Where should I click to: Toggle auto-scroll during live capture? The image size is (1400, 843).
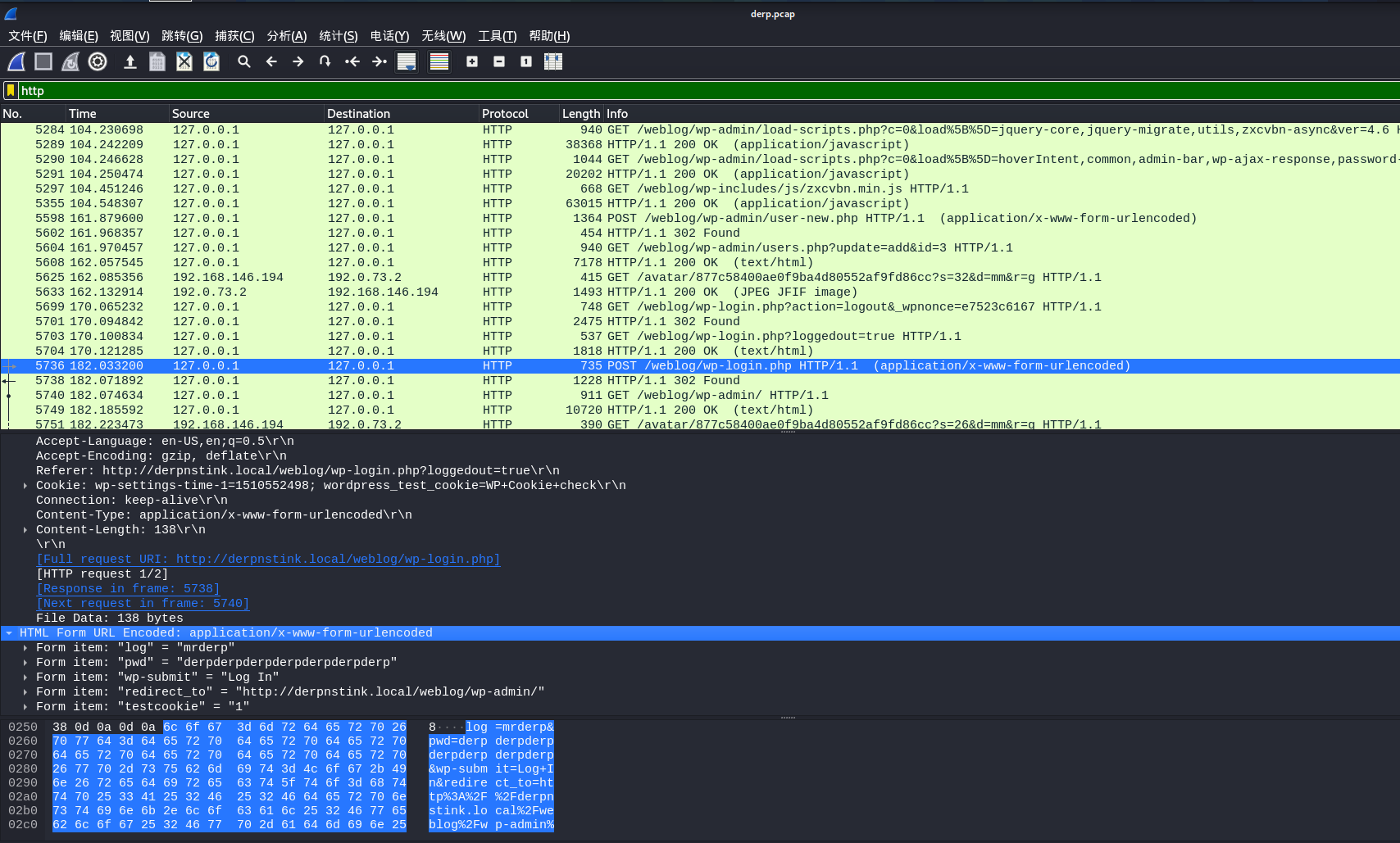(407, 61)
